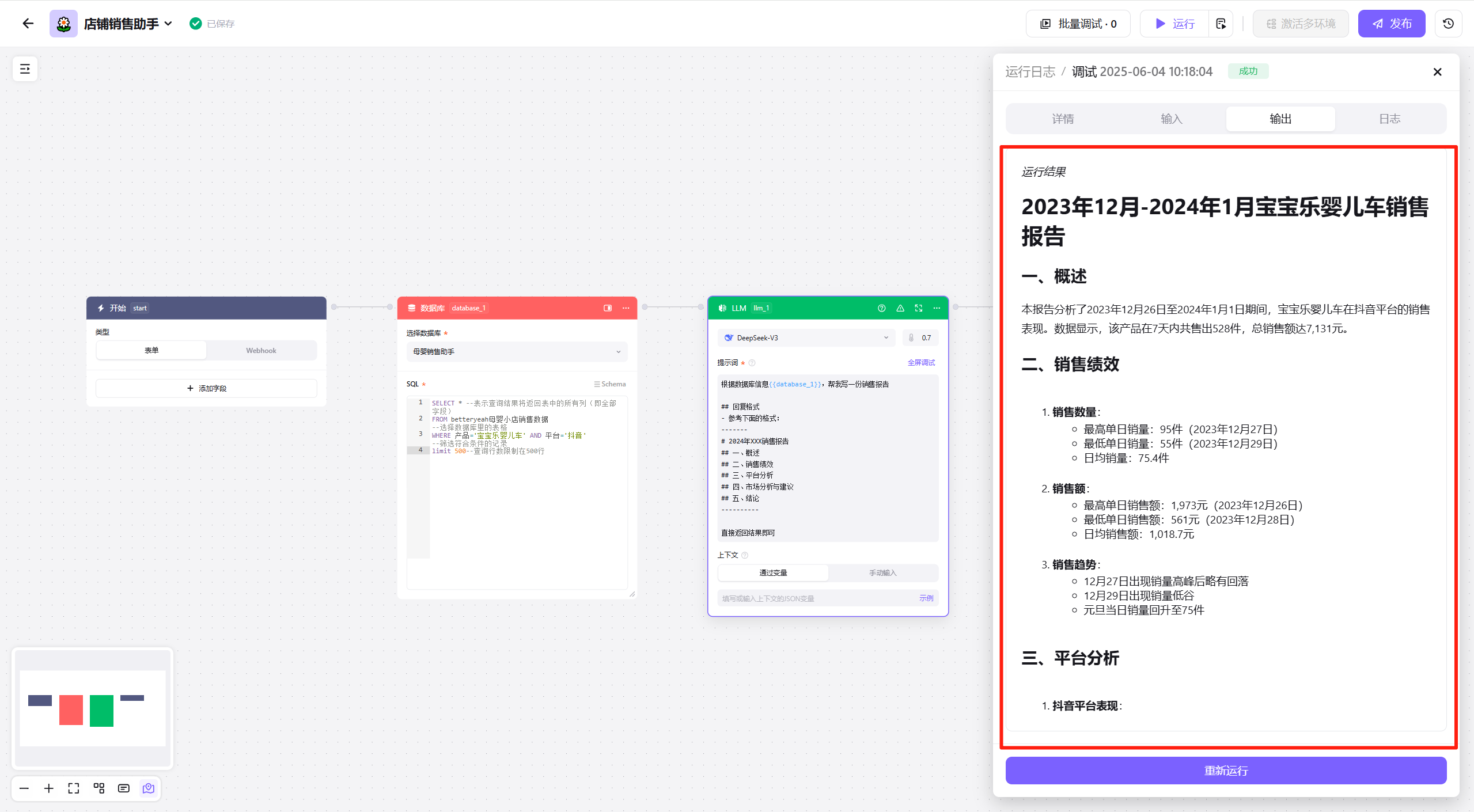Click the auto-arrange nodes icon

point(99,788)
